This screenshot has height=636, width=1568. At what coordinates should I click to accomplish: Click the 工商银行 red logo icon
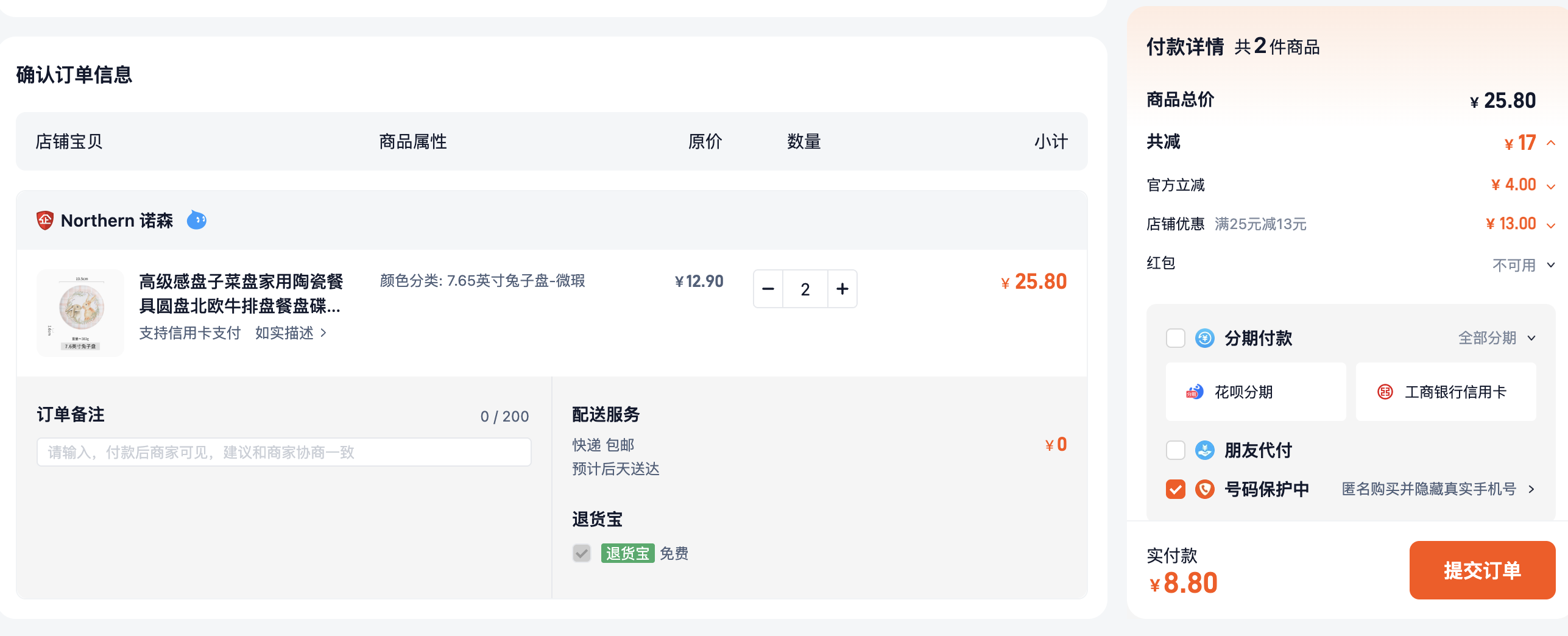click(1385, 392)
